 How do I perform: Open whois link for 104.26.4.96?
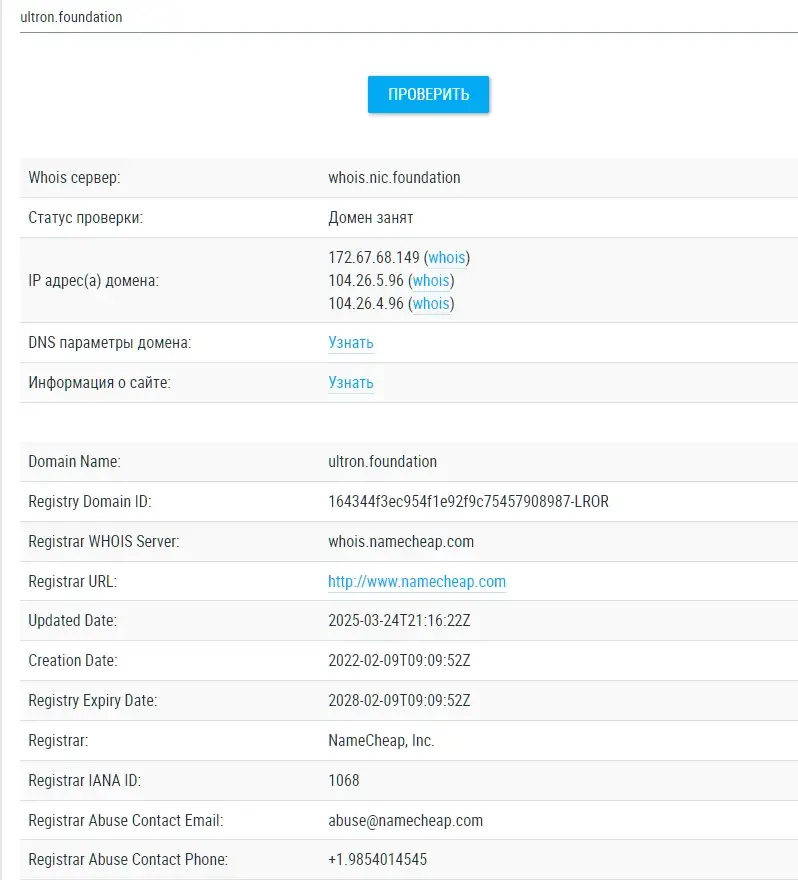tap(431, 304)
